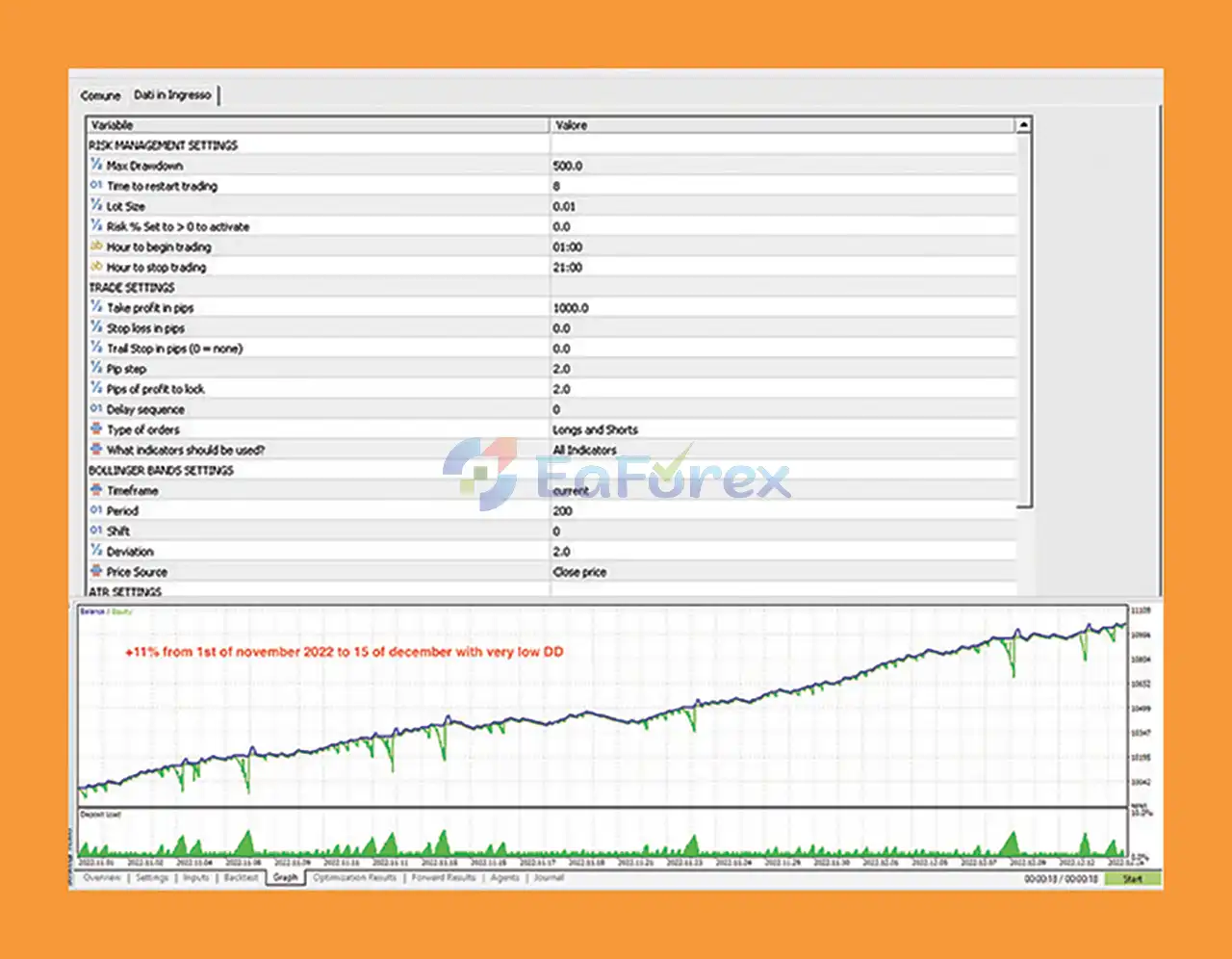Open the 'All Indicators' value dropdown
The image size is (1232, 959).
coord(584,450)
